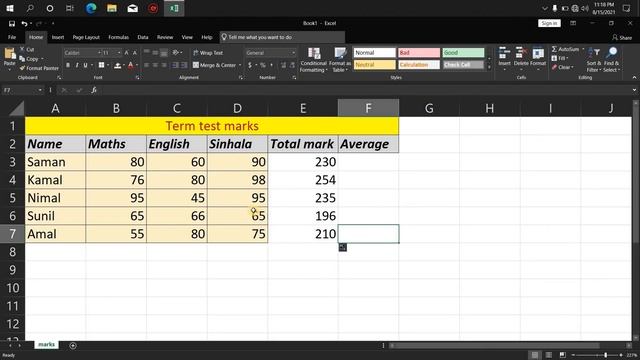Click the AutoSum sigma button
Image resolution: width=640 pixels, height=360 pixels.
pyautogui.click(x=565, y=49)
